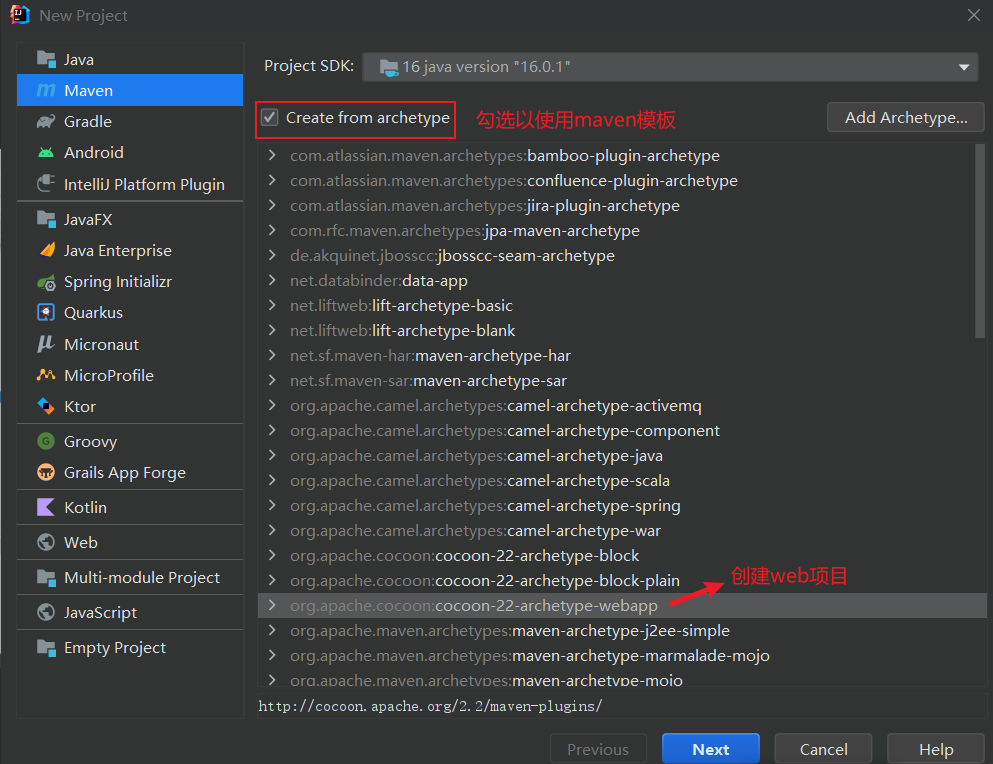The width and height of the screenshot is (993, 764).
Task: Select maven-archetype-har row
Action: [622, 355]
